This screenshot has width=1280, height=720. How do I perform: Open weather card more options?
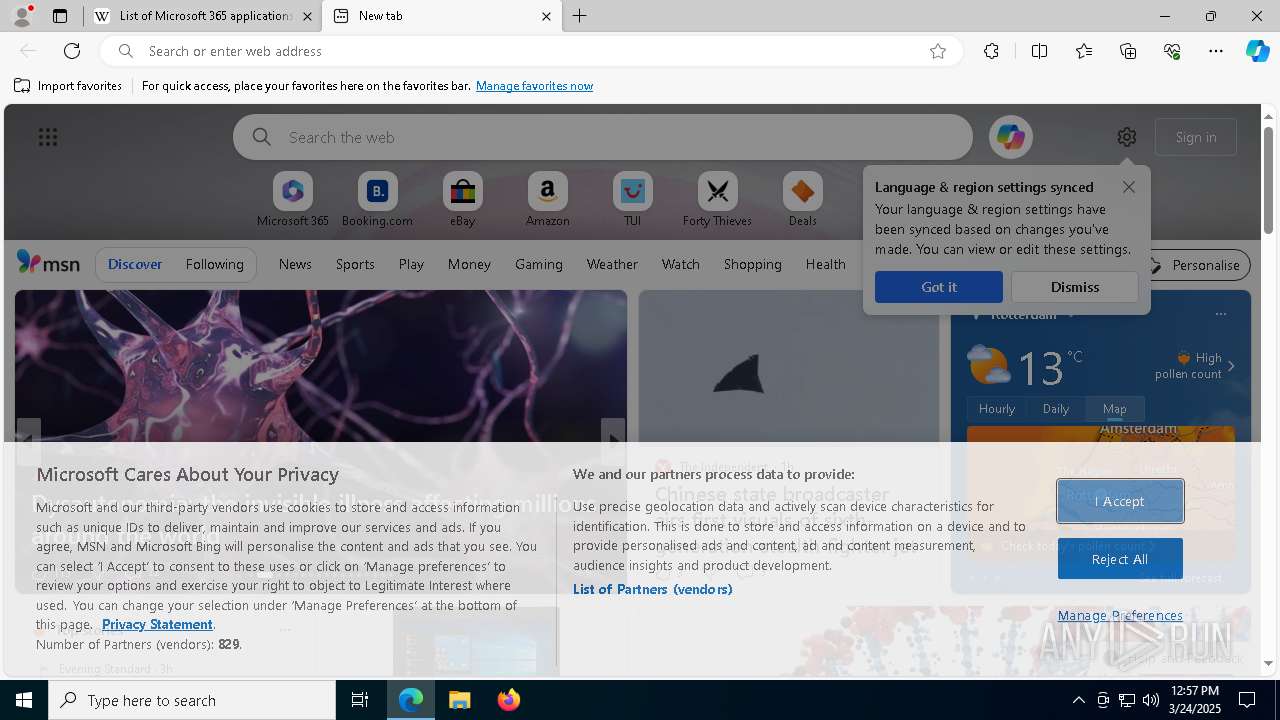1220,314
